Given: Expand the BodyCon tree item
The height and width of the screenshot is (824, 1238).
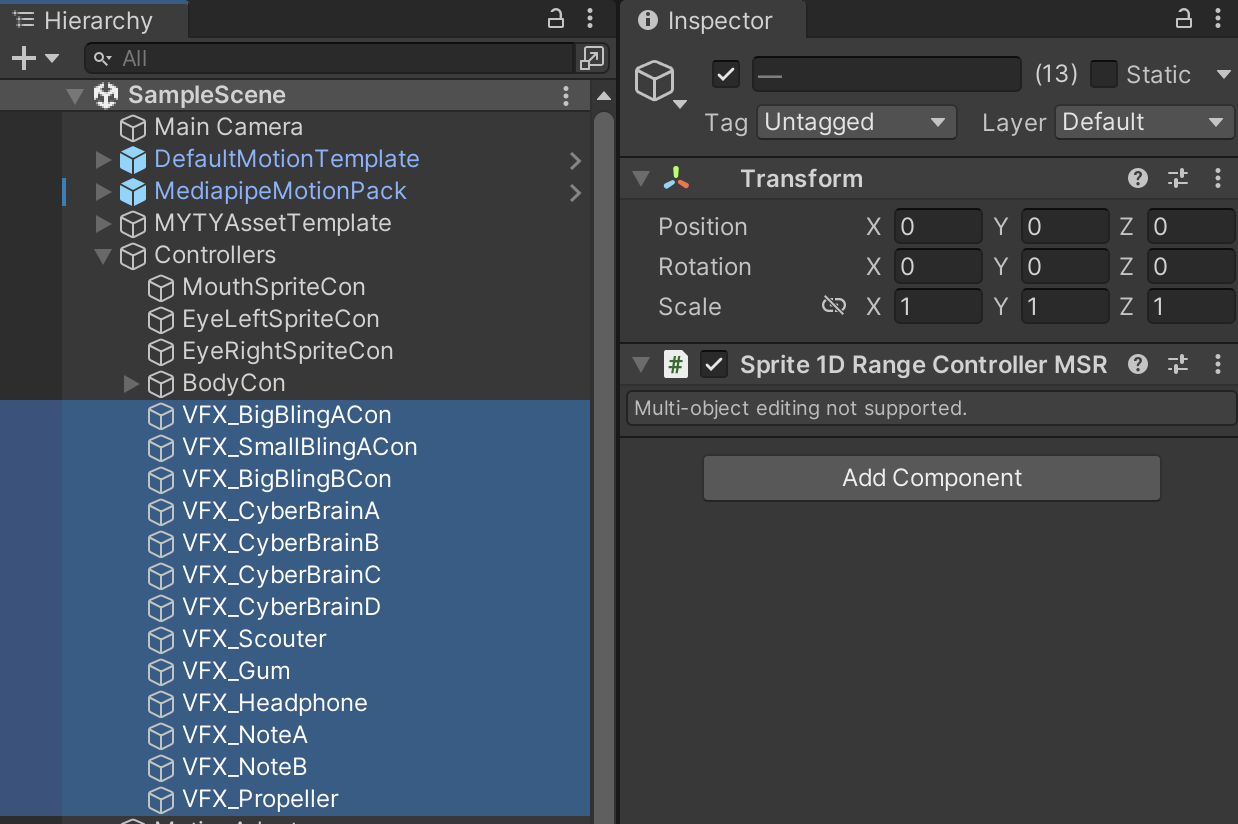Looking at the screenshot, I should pyautogui.click(x=131, y=383).
